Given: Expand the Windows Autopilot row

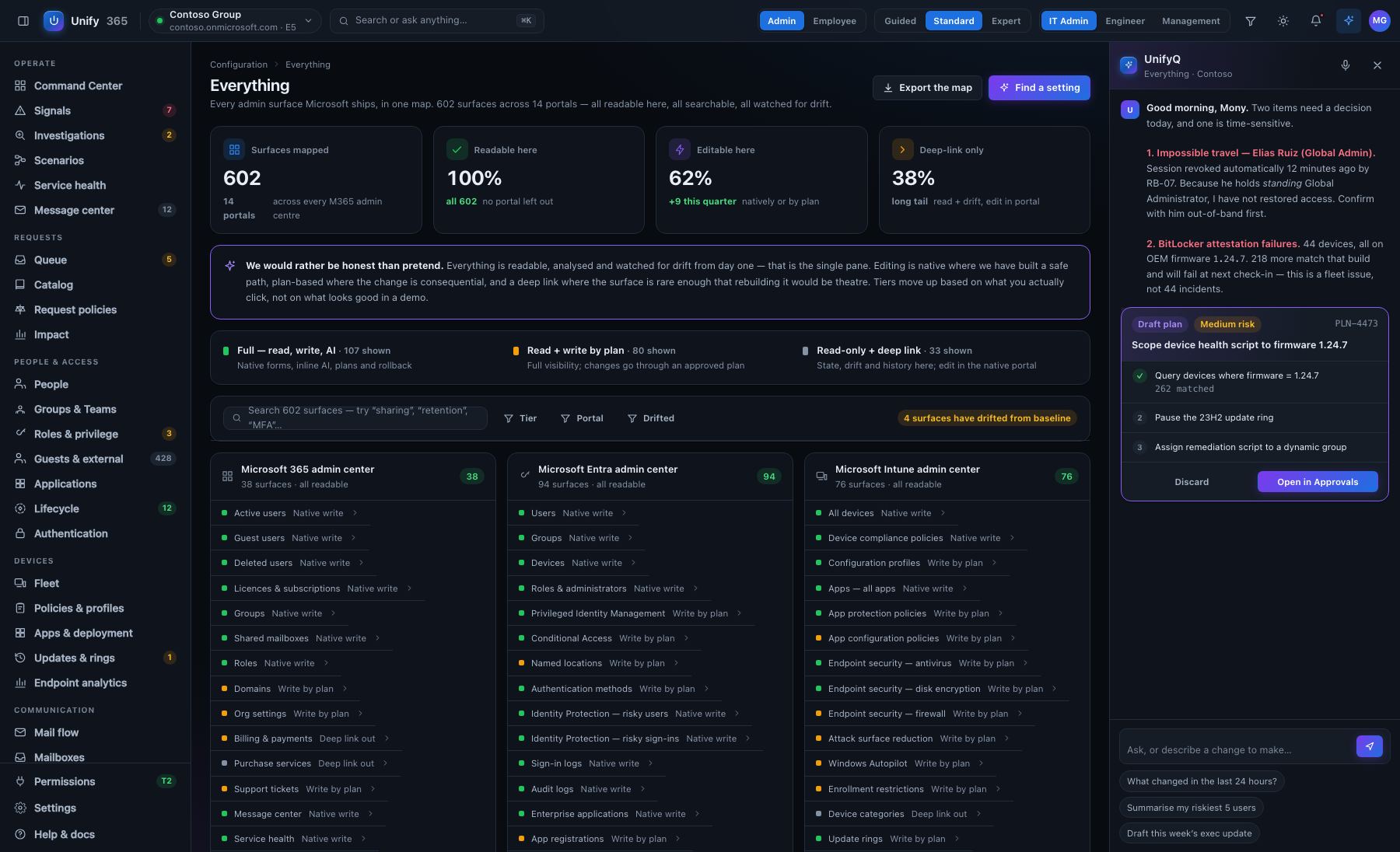Looking at the screenshot, I should pos(901,763).
